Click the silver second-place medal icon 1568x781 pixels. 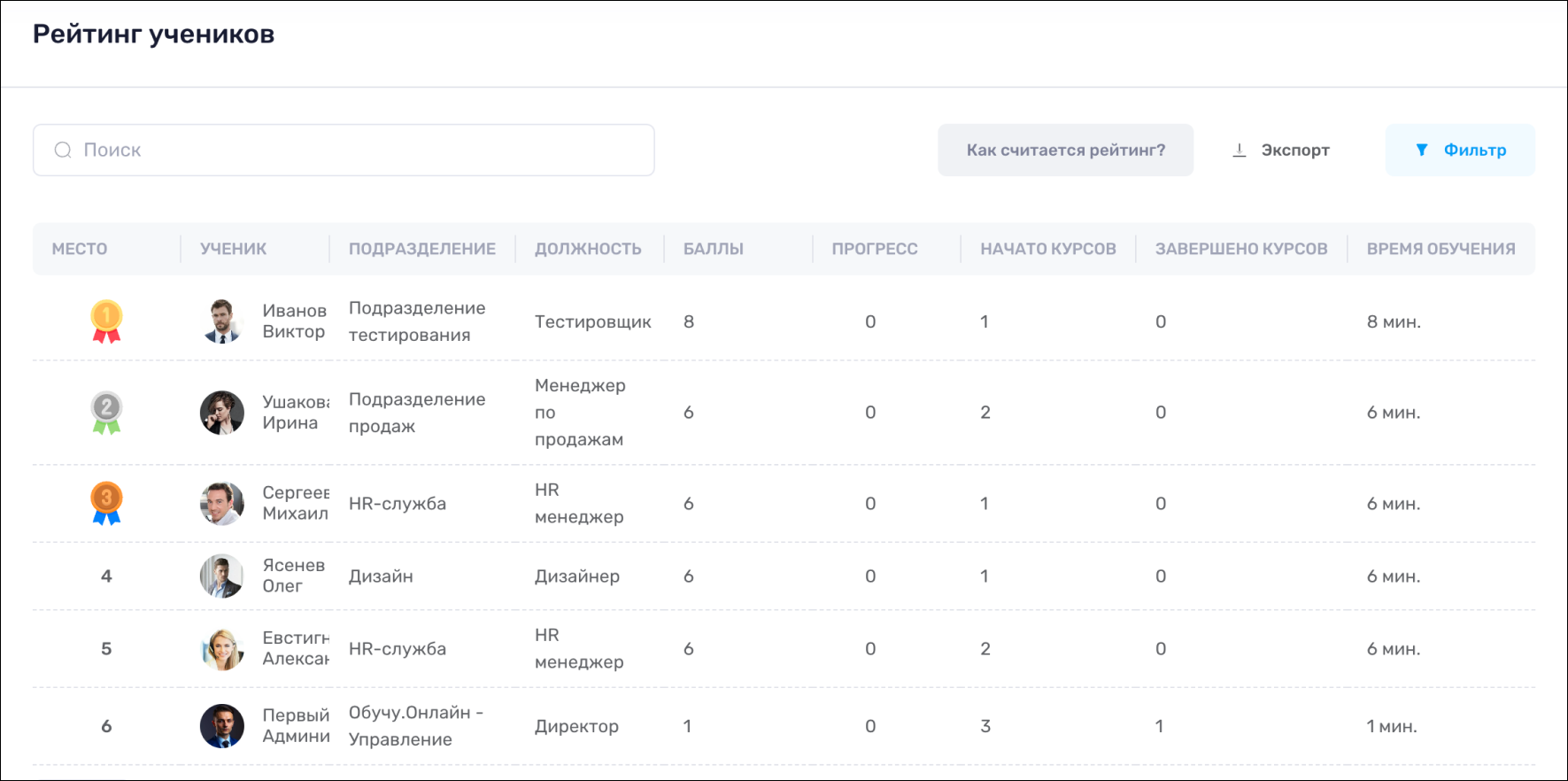click(106, 413)
